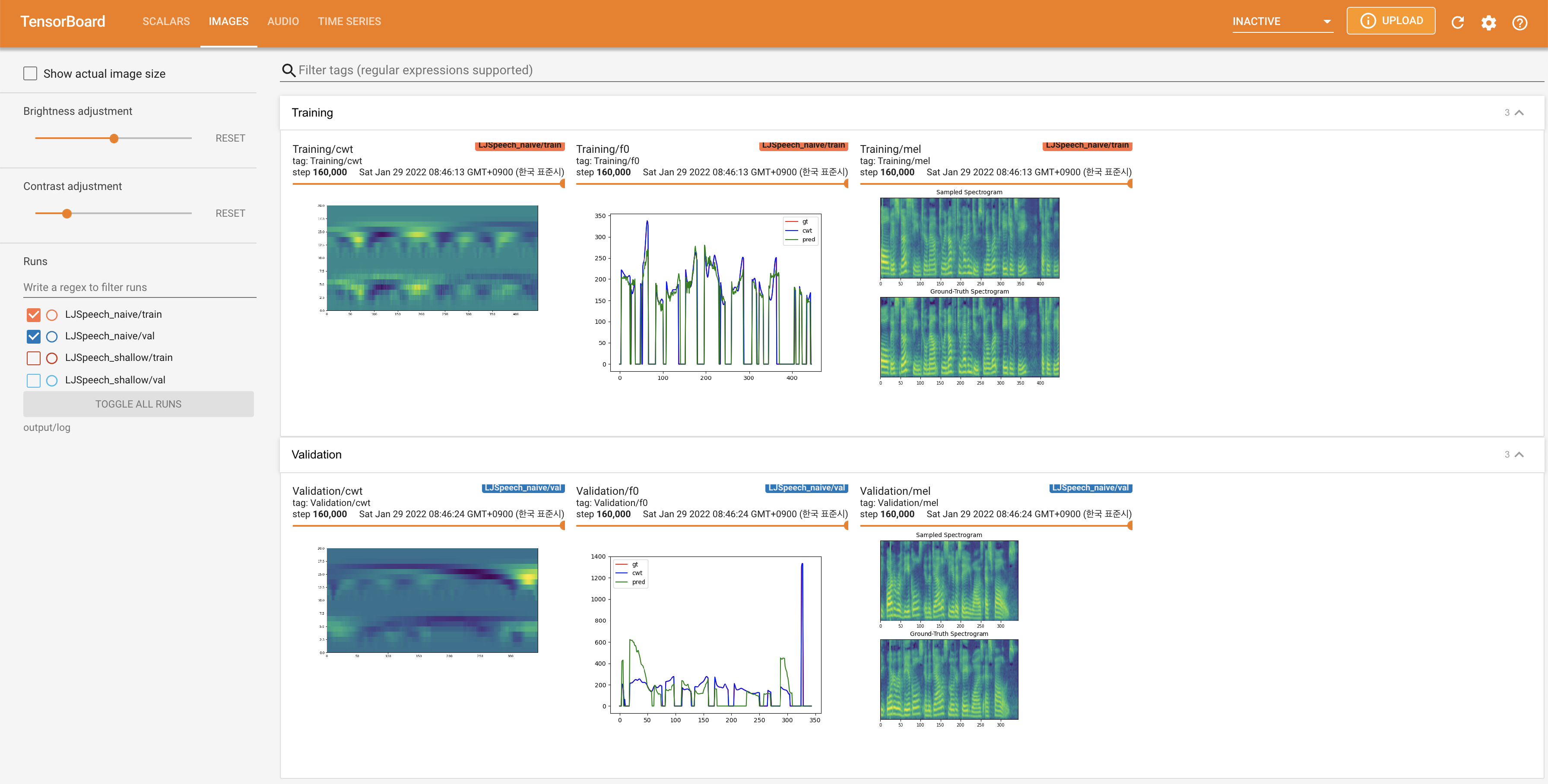Check the LJSpeech_shallow/train run checkbox

(x=34, y=358)
